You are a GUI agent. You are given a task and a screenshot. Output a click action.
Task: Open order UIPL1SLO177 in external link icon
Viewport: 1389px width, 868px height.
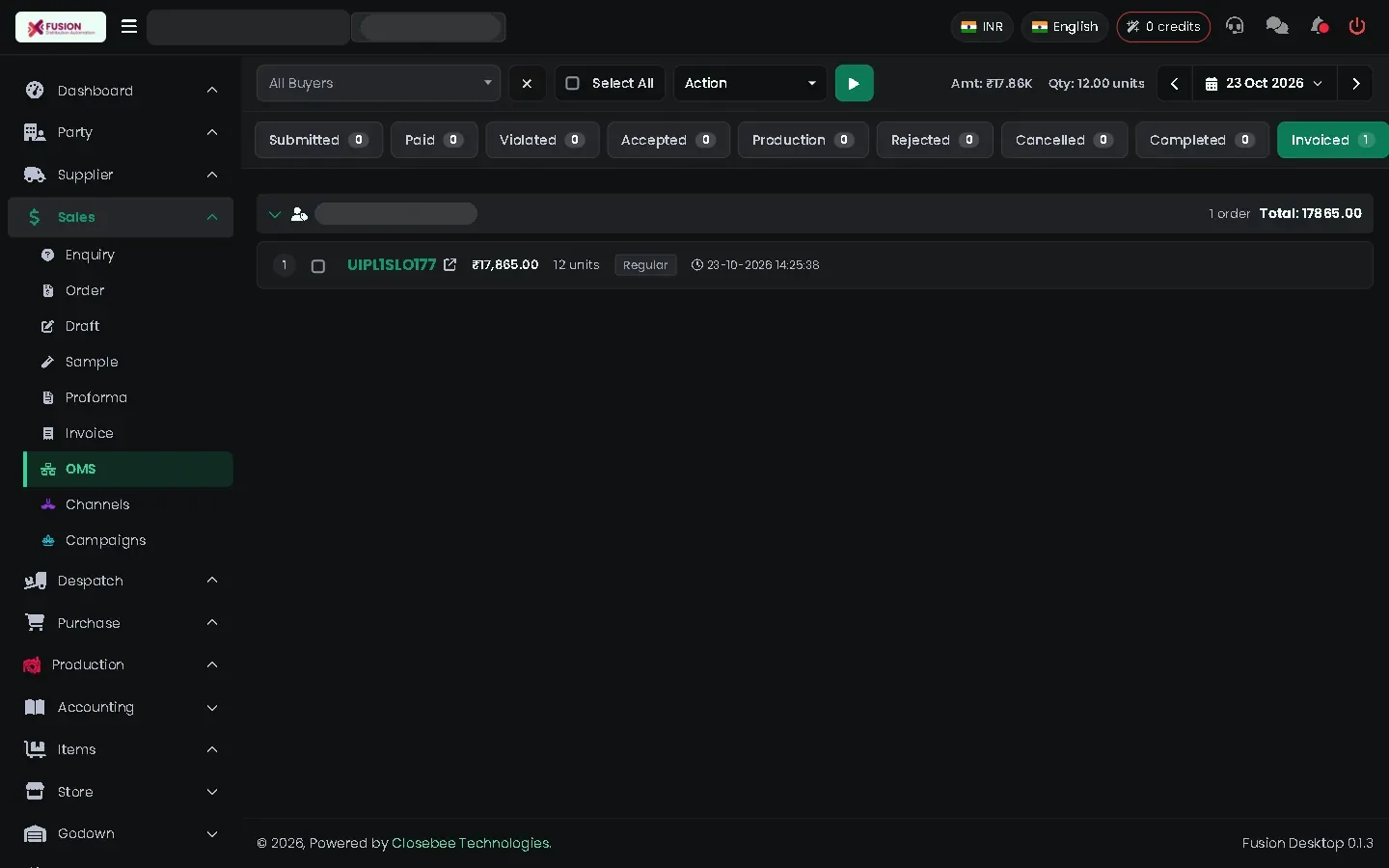point(449,264)
